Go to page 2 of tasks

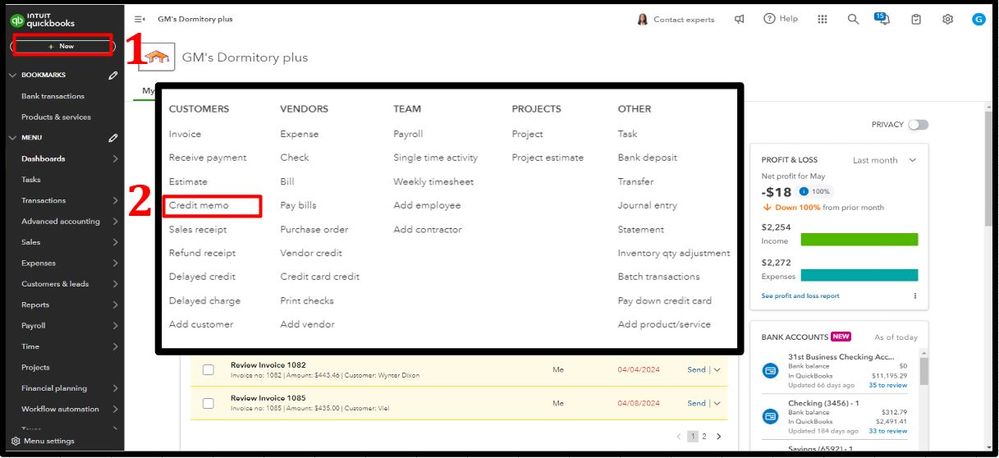703,436
